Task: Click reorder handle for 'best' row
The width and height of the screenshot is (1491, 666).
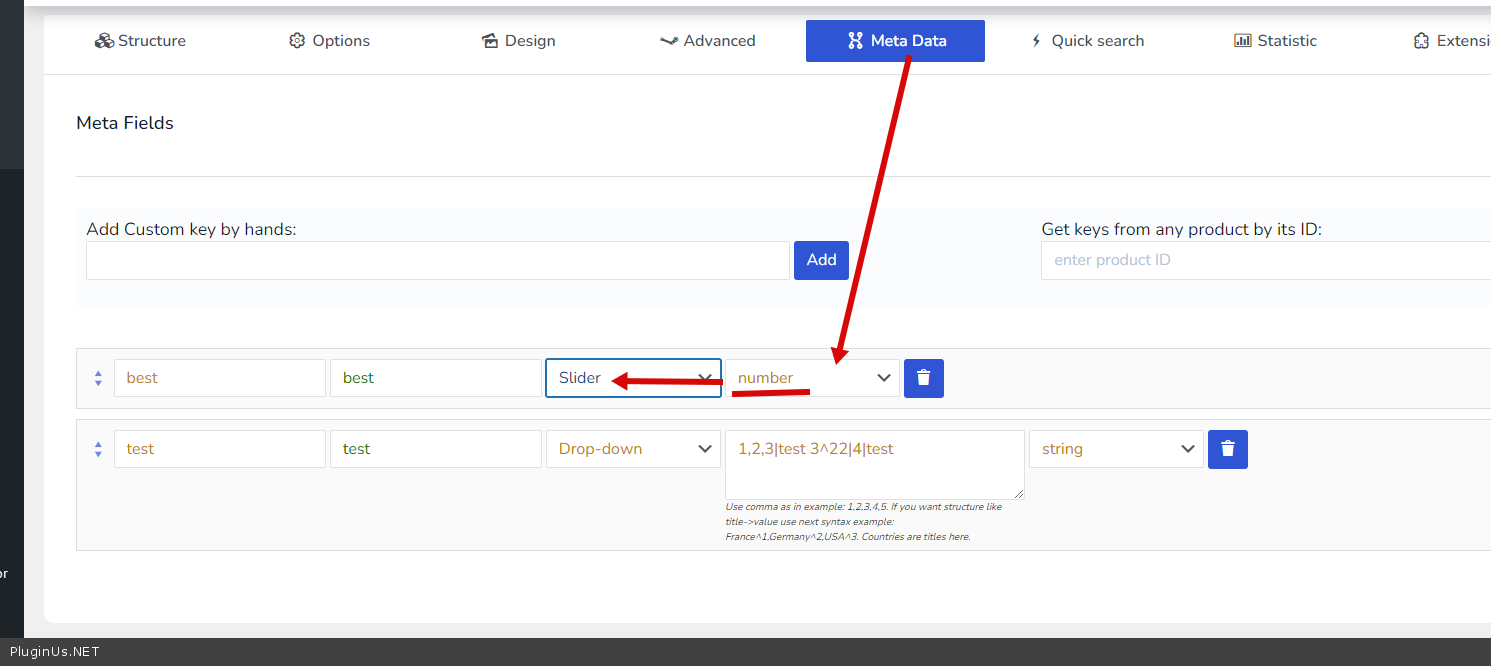Action: coord(98,378)
